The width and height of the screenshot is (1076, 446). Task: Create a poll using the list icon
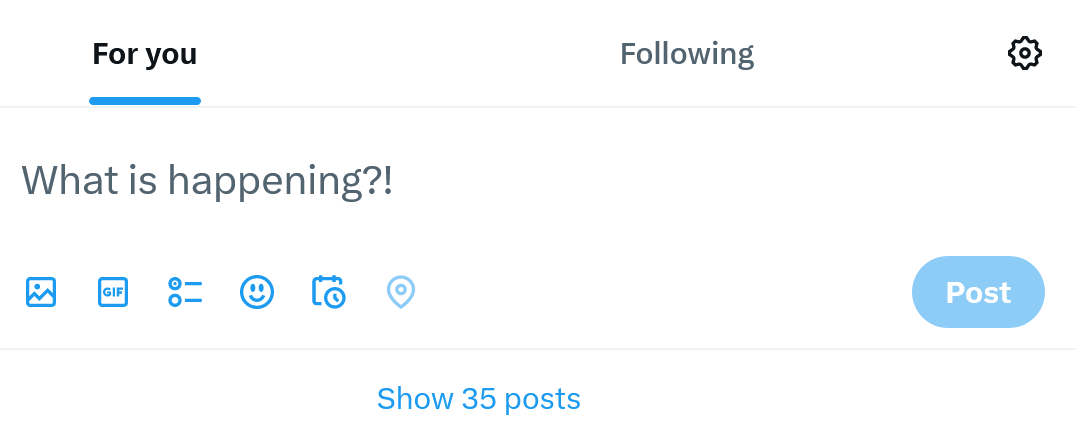pyautogui.click(x=185, y=292)
